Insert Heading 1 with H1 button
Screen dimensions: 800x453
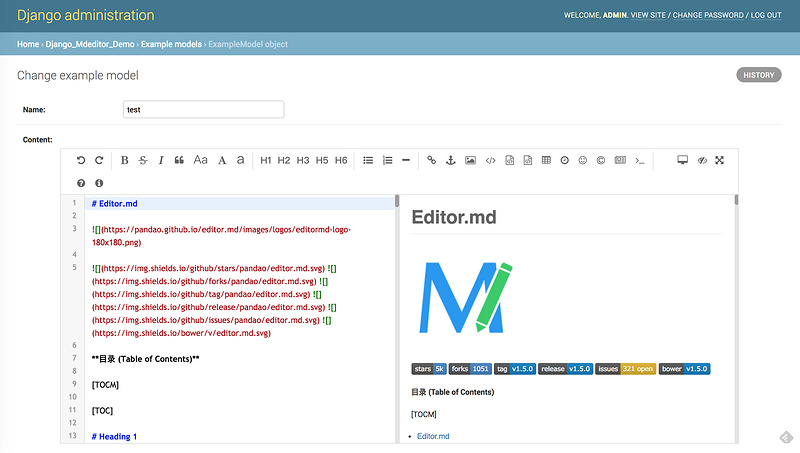tap(265, 160)
